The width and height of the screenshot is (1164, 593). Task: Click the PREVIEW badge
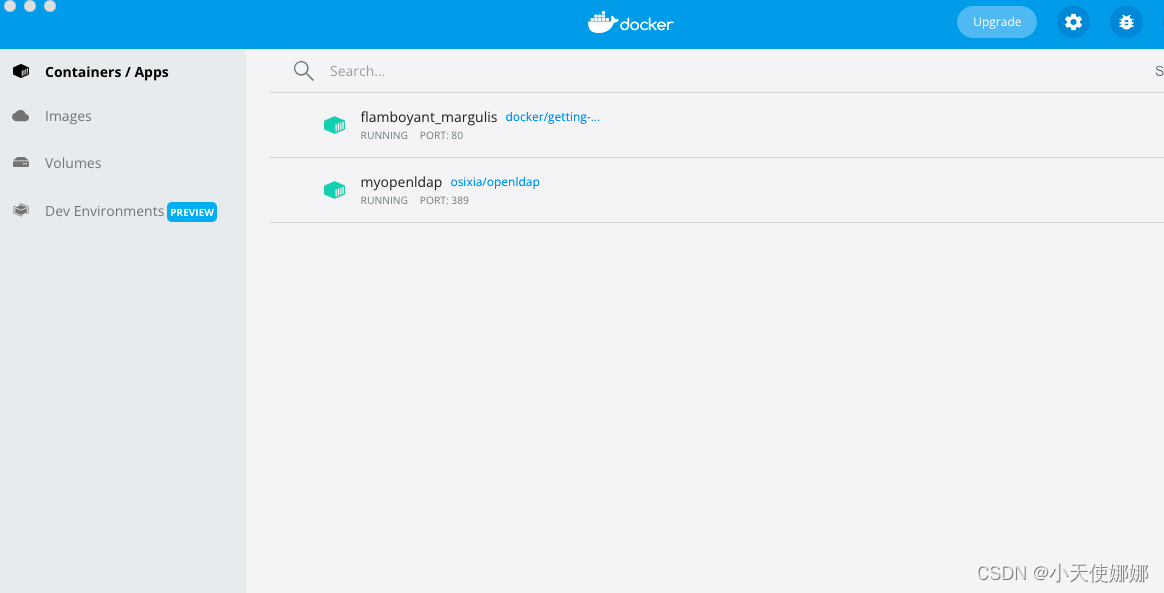coord(192,212)
